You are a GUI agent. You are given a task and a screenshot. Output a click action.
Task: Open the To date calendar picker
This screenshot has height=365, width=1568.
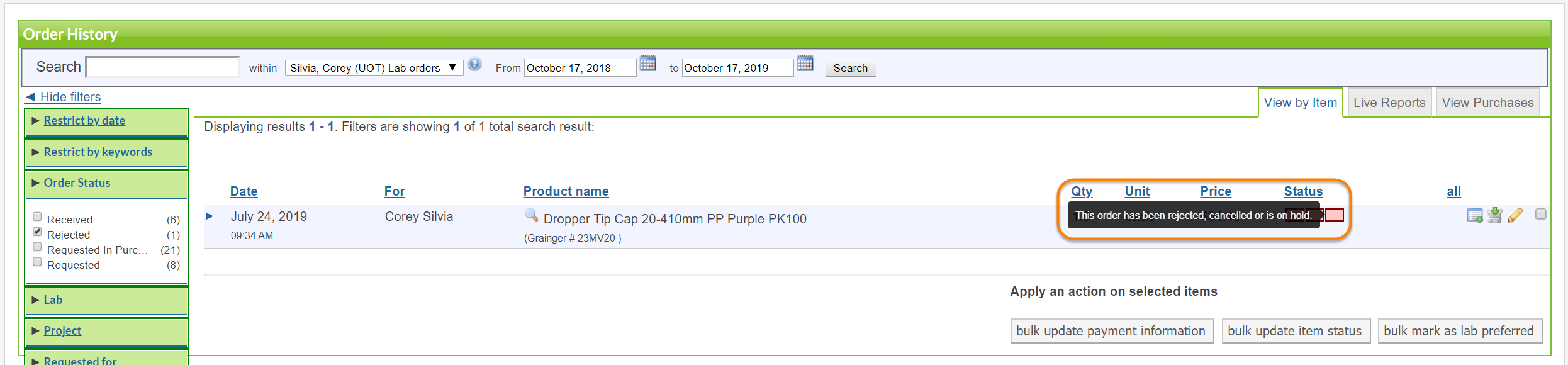pyautogui.click(x=805, y=64)
